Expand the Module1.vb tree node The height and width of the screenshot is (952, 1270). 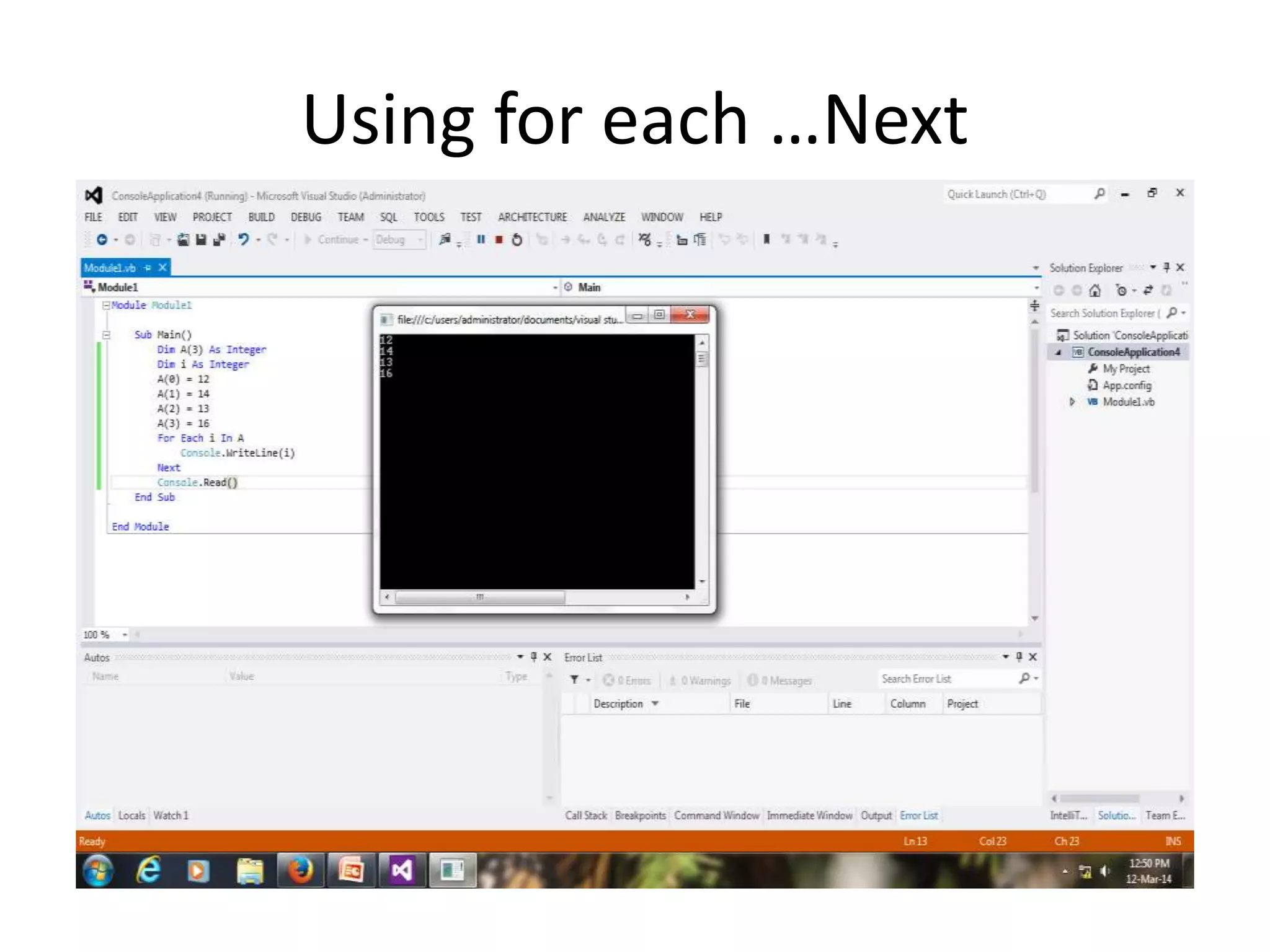click(1072, 402)
